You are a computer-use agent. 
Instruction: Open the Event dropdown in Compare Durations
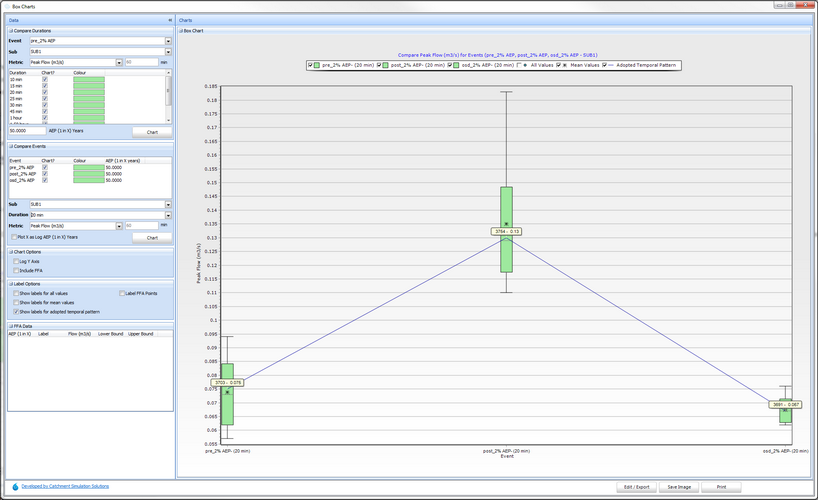tap(168, 41)
